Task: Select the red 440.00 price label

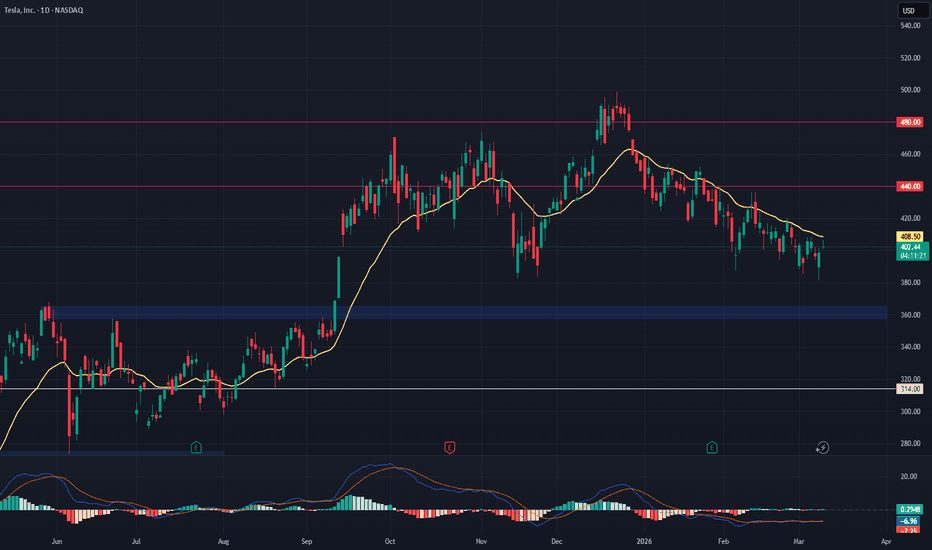Action: (x=908, y=187)
